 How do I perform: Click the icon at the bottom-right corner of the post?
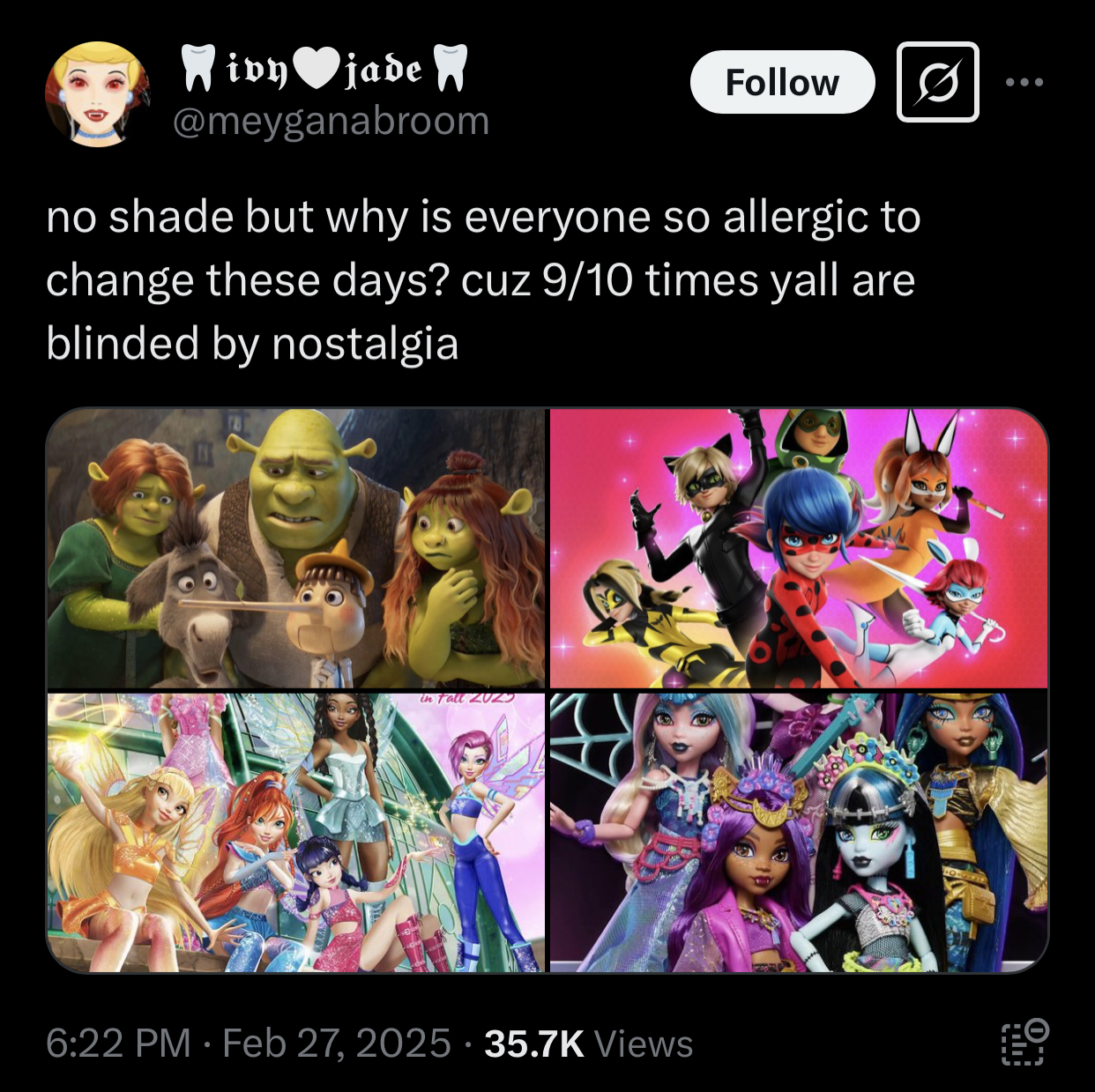(x=1024, y=1044)
